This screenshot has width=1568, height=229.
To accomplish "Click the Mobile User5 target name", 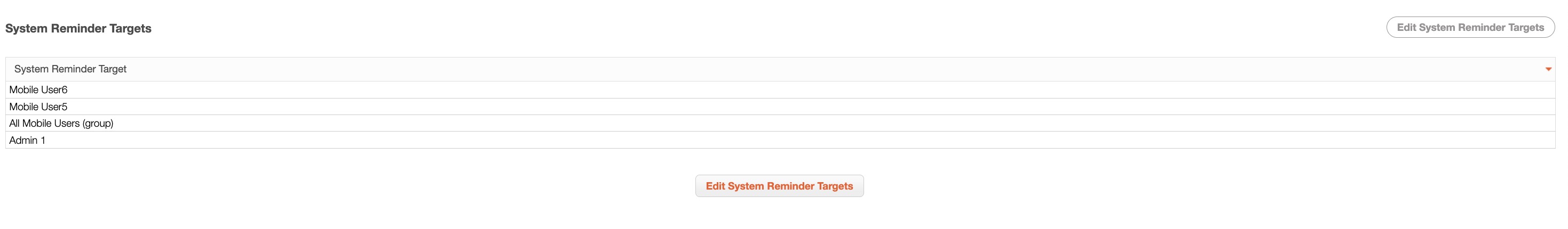I will coord(38,107).
